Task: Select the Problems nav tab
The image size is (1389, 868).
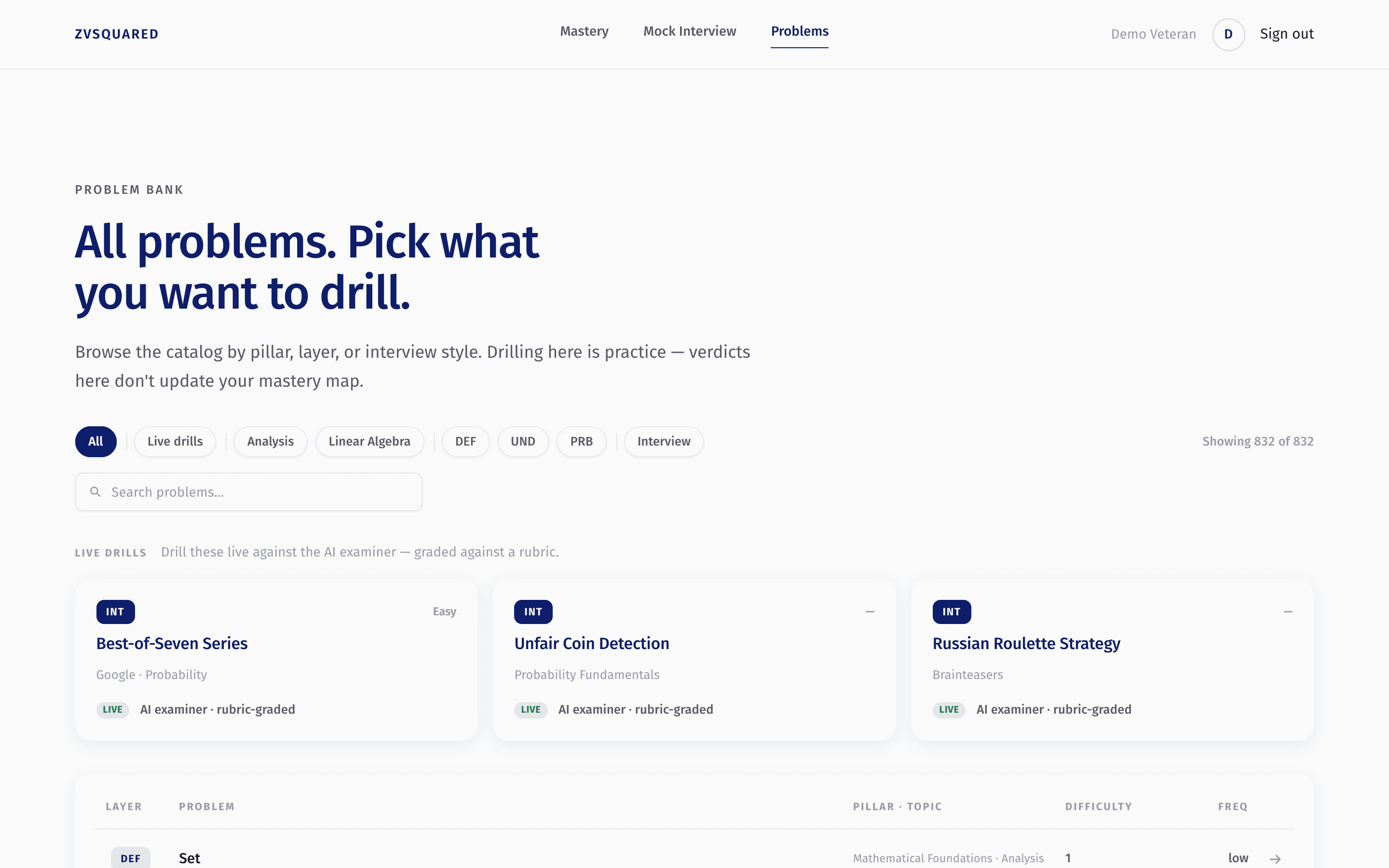Action: (799, 31)
